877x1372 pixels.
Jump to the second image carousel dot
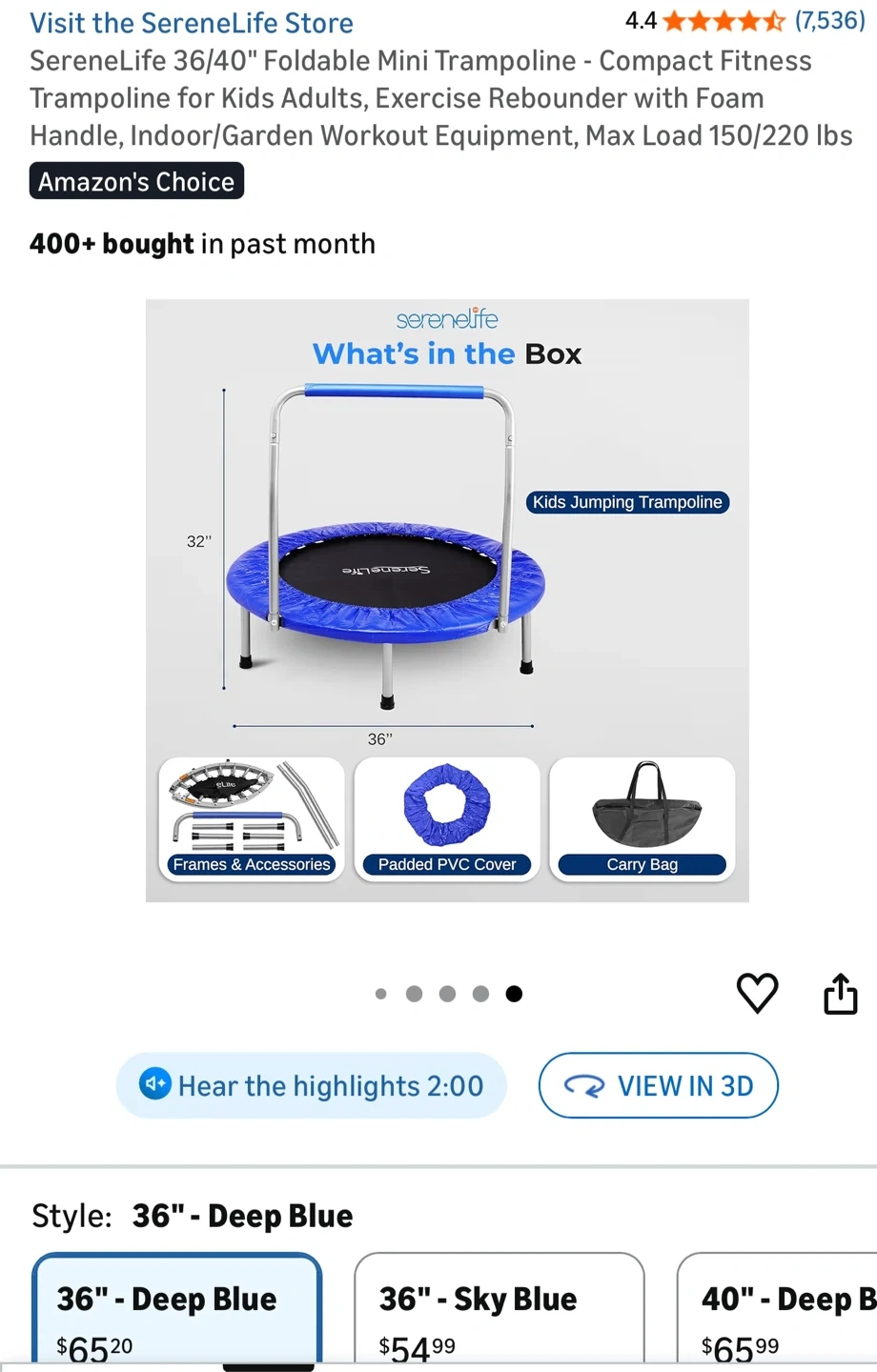[414, 994]
